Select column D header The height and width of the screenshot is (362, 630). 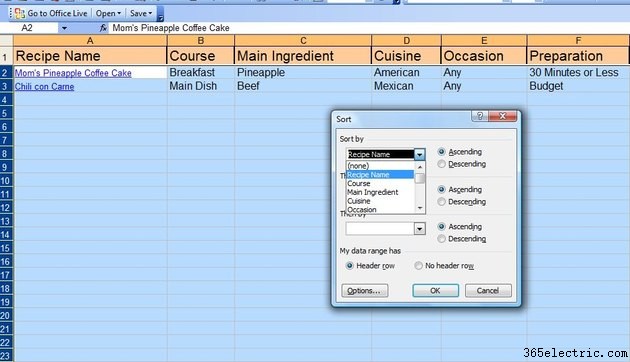tap(406, 41)
